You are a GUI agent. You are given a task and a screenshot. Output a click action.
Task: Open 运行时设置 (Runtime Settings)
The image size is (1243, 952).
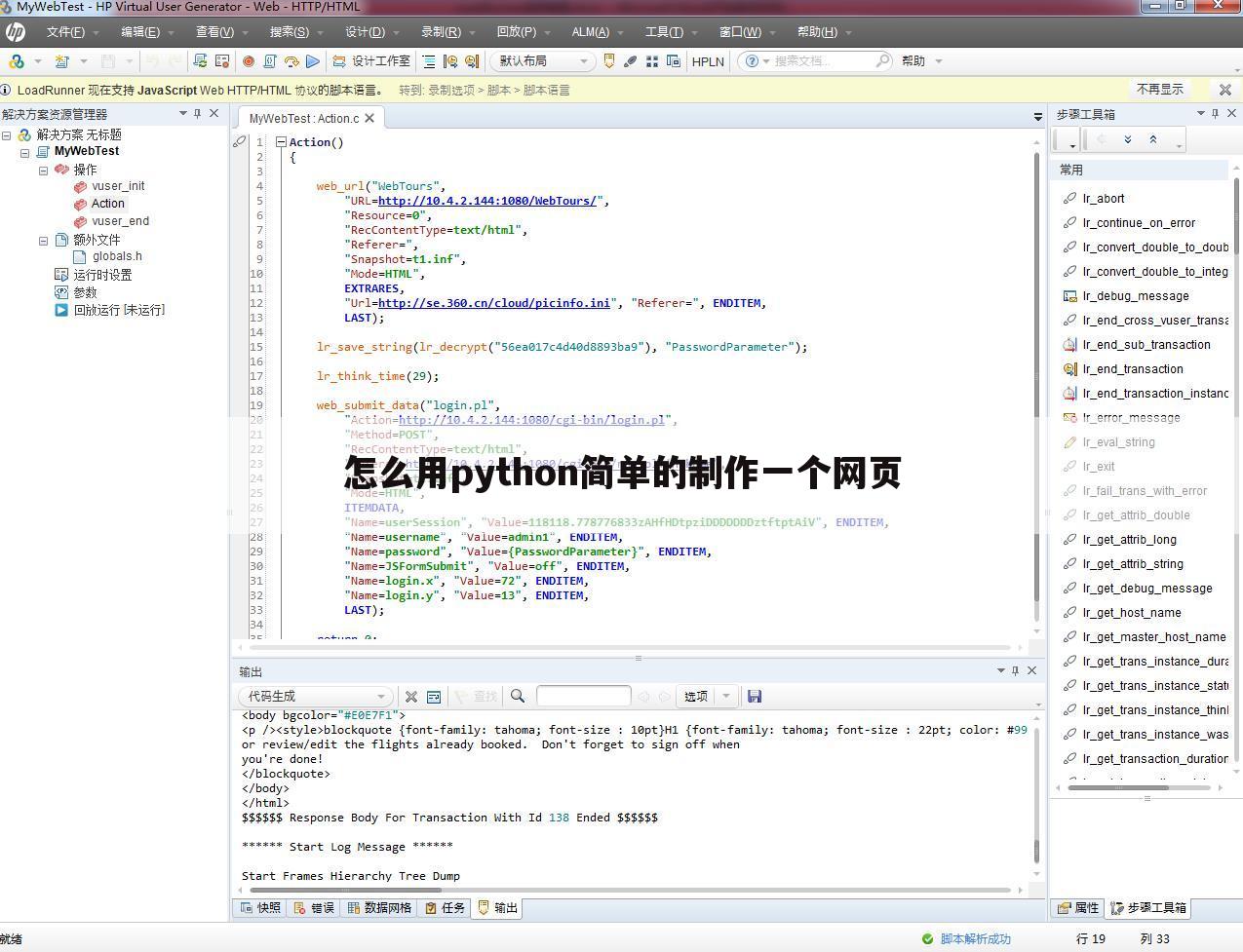coord(102,275)
